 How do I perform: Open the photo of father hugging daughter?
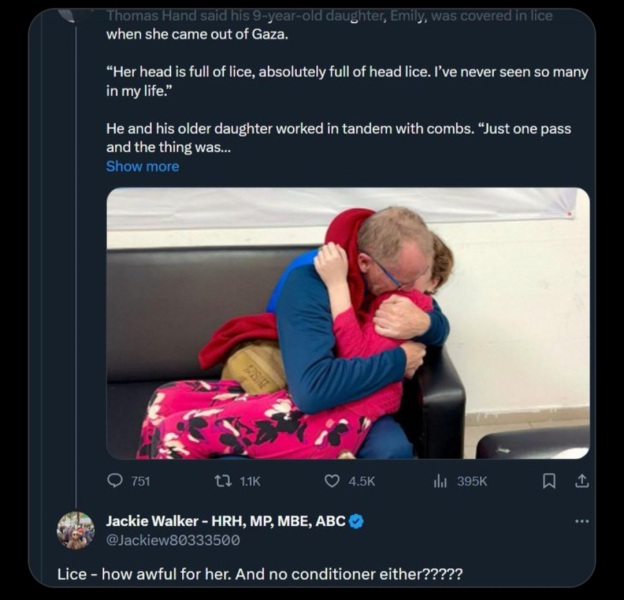click(x=348, y=323)
